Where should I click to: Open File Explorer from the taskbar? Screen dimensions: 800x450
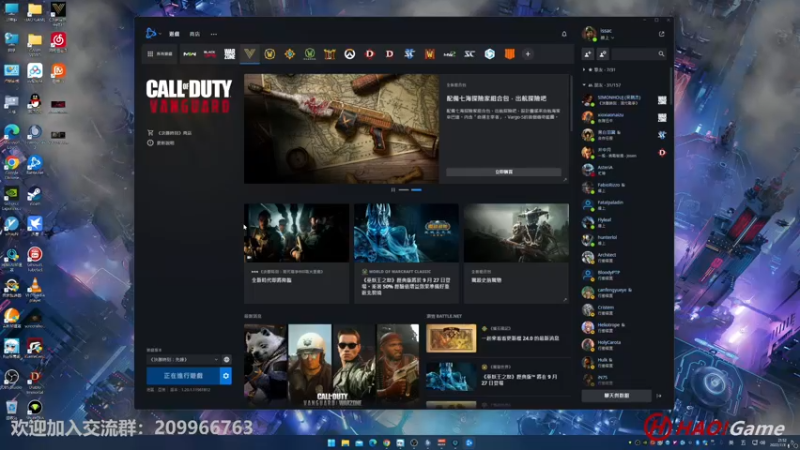coord(345,442)
